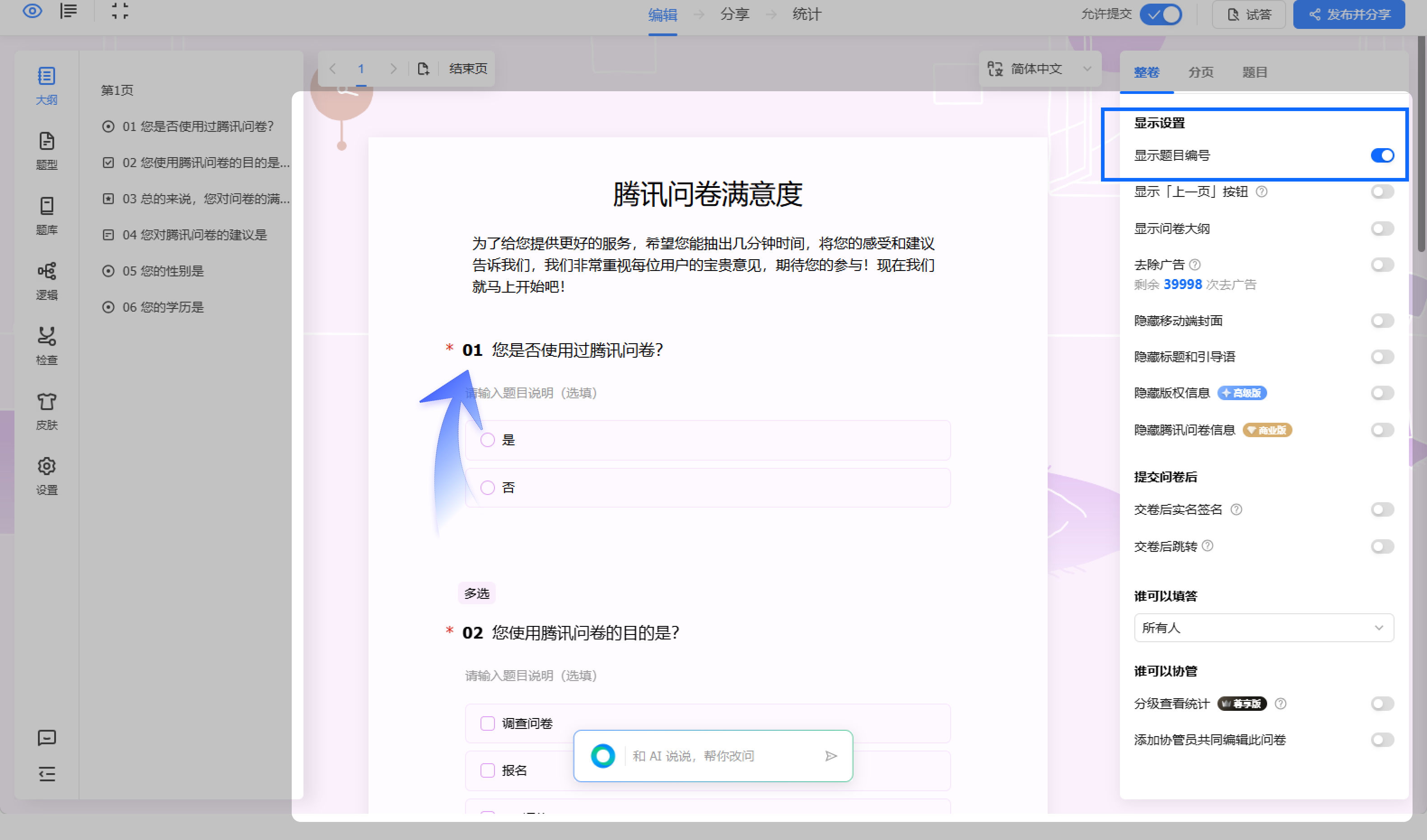The image size is (1427, 840).
Task: Toggle the 允许提交 switch
Action: click(x=1160, y=14)
